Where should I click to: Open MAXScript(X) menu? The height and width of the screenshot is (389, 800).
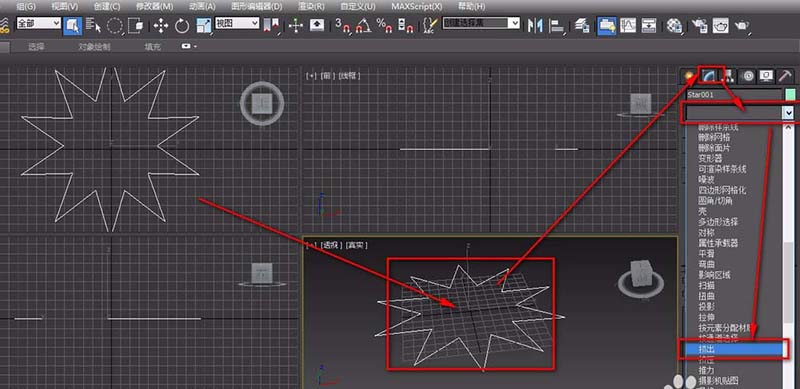(x=417, y=7)
